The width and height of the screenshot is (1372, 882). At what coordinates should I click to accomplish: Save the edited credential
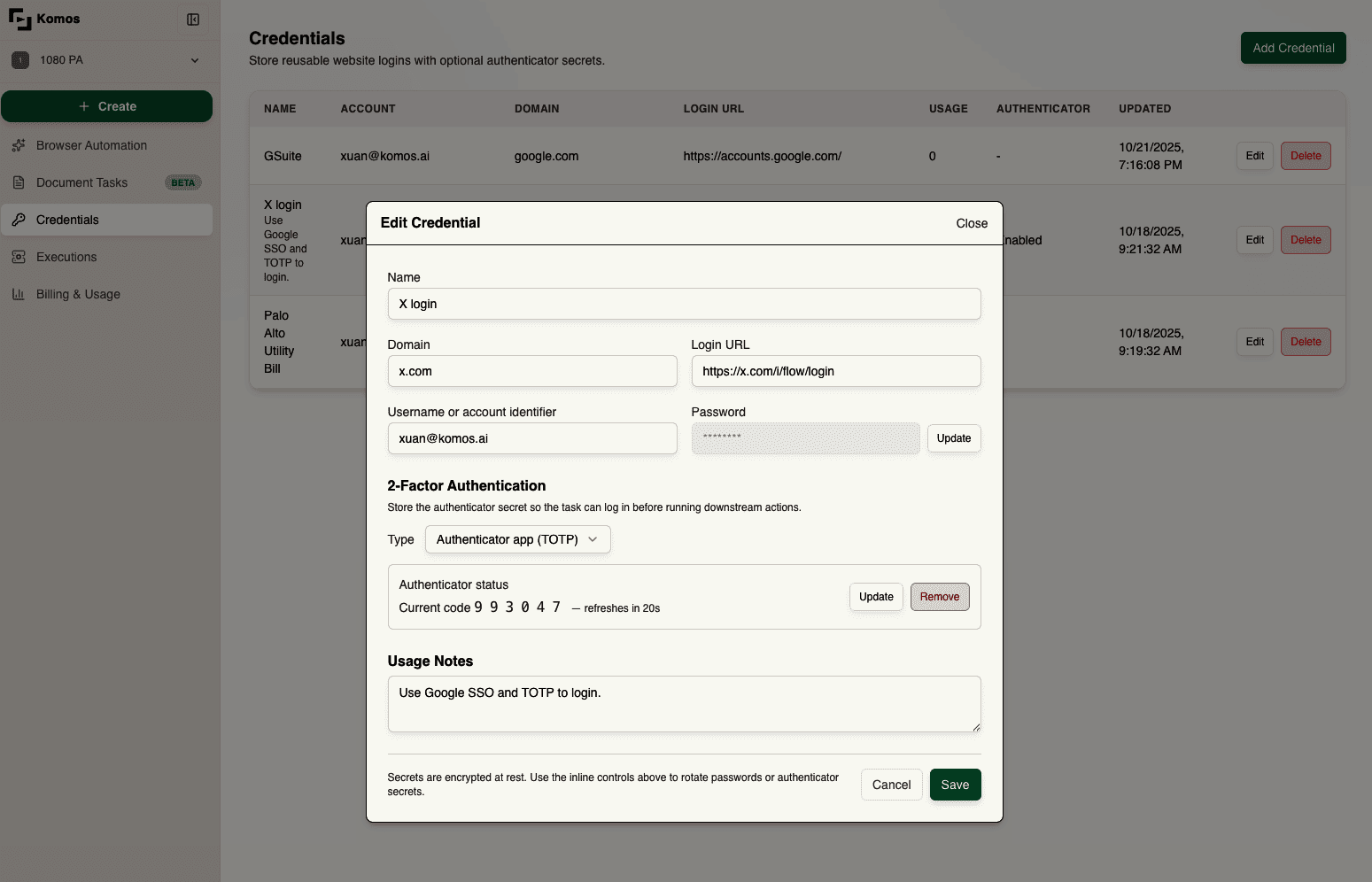coord(954,785)
